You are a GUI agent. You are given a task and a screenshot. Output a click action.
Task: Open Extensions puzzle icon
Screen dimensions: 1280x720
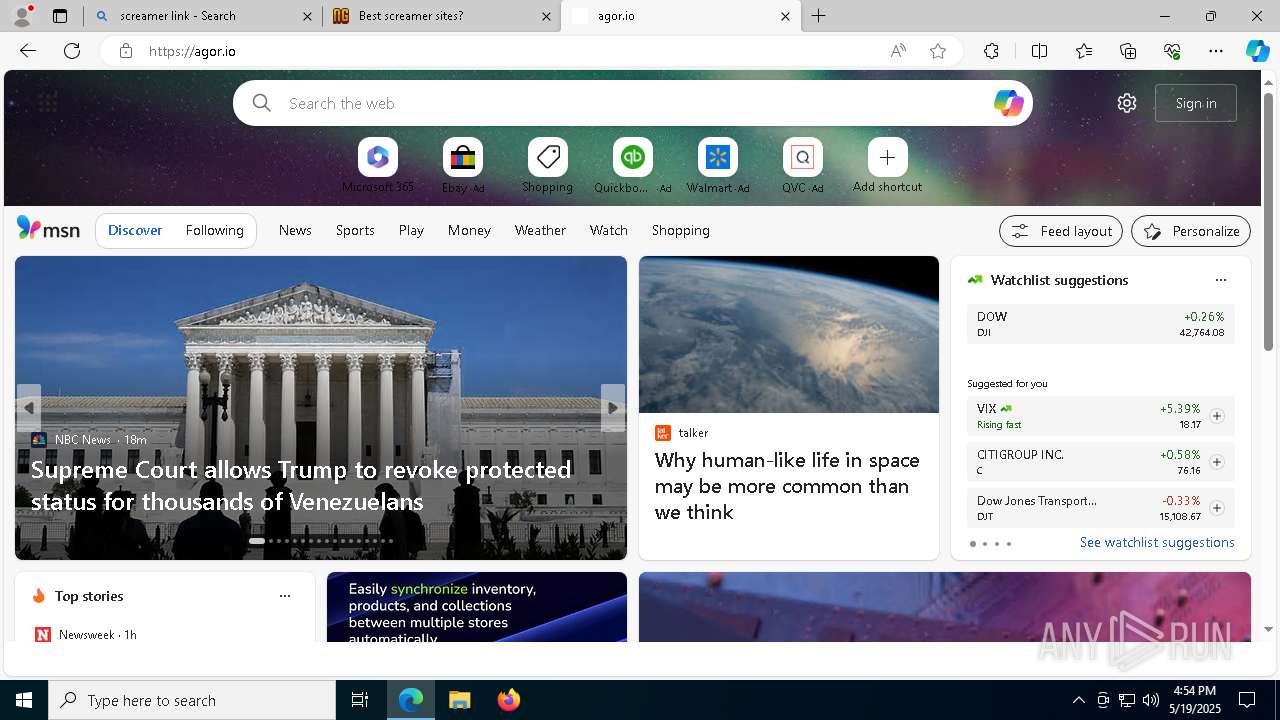click(991, 51)
